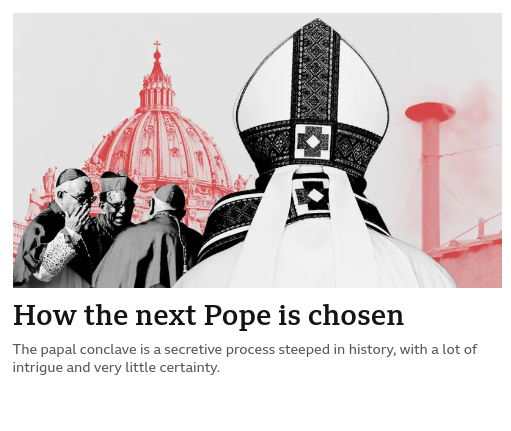The width and height of the screenshot is (511, 431).
Task: Click the papal conclave article thumbnail image
Action: (257, 150)
